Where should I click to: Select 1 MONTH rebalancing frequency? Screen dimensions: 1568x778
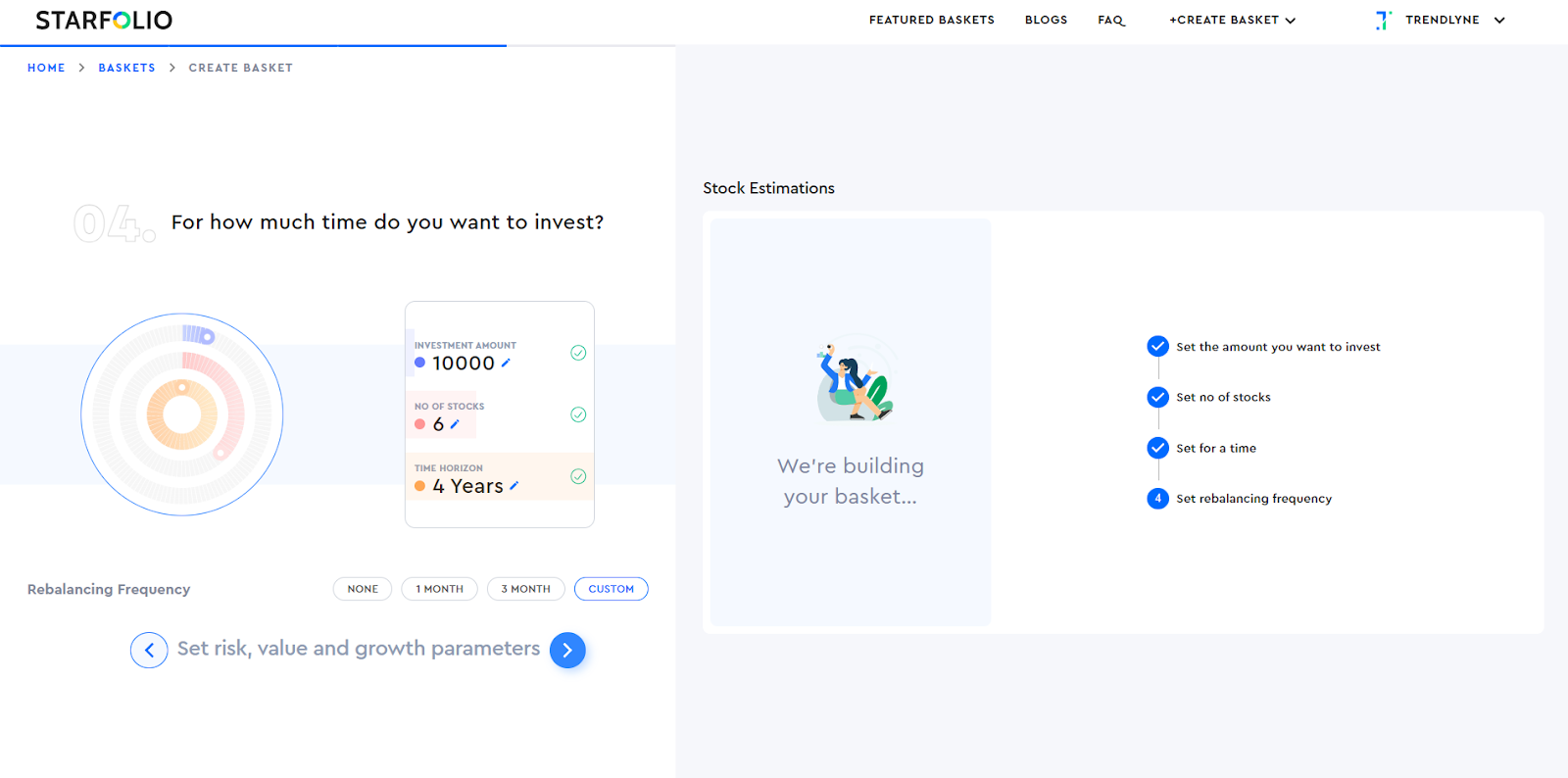[439, 589]
